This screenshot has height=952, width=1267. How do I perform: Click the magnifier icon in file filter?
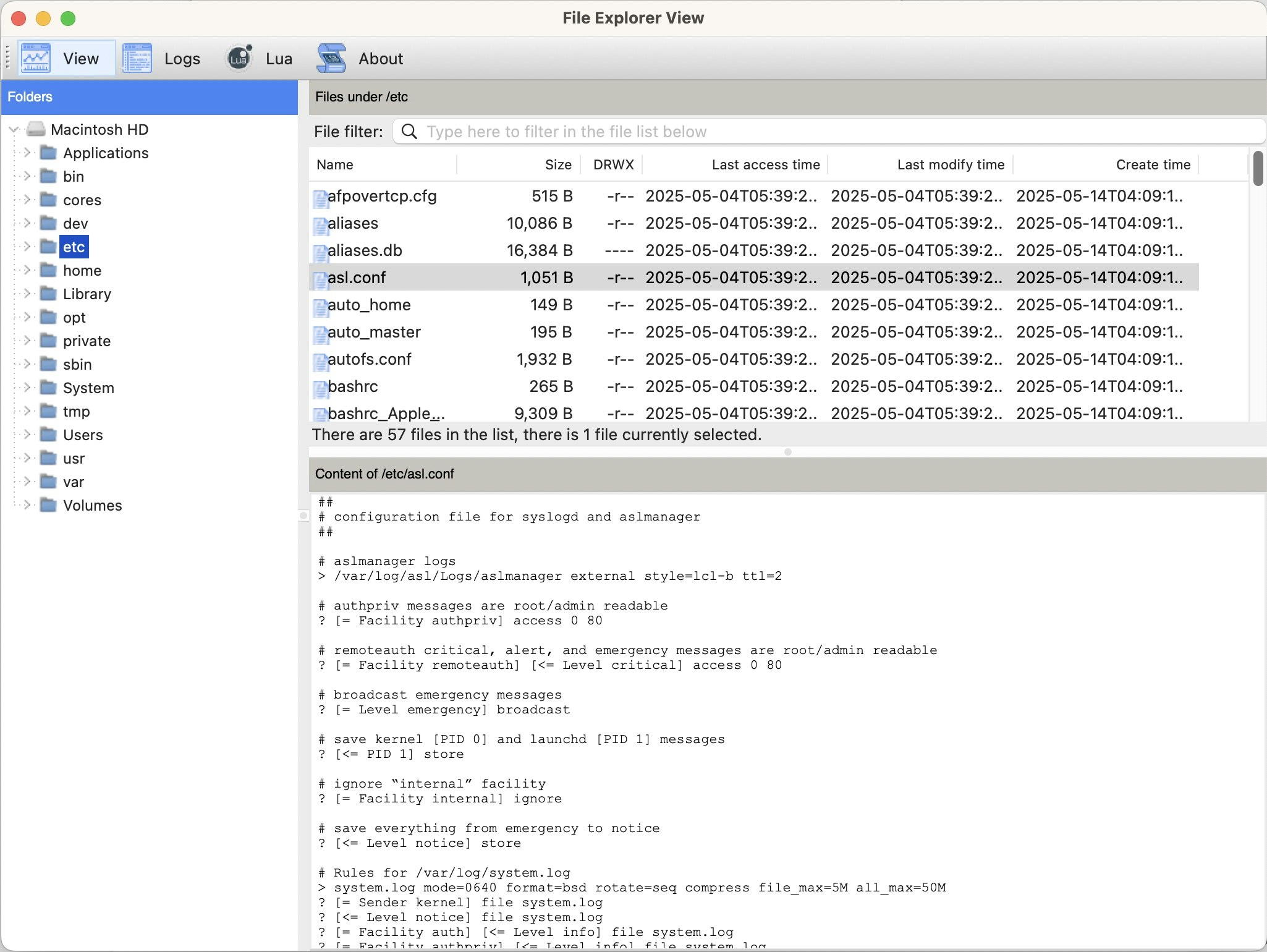pos(409,131)
